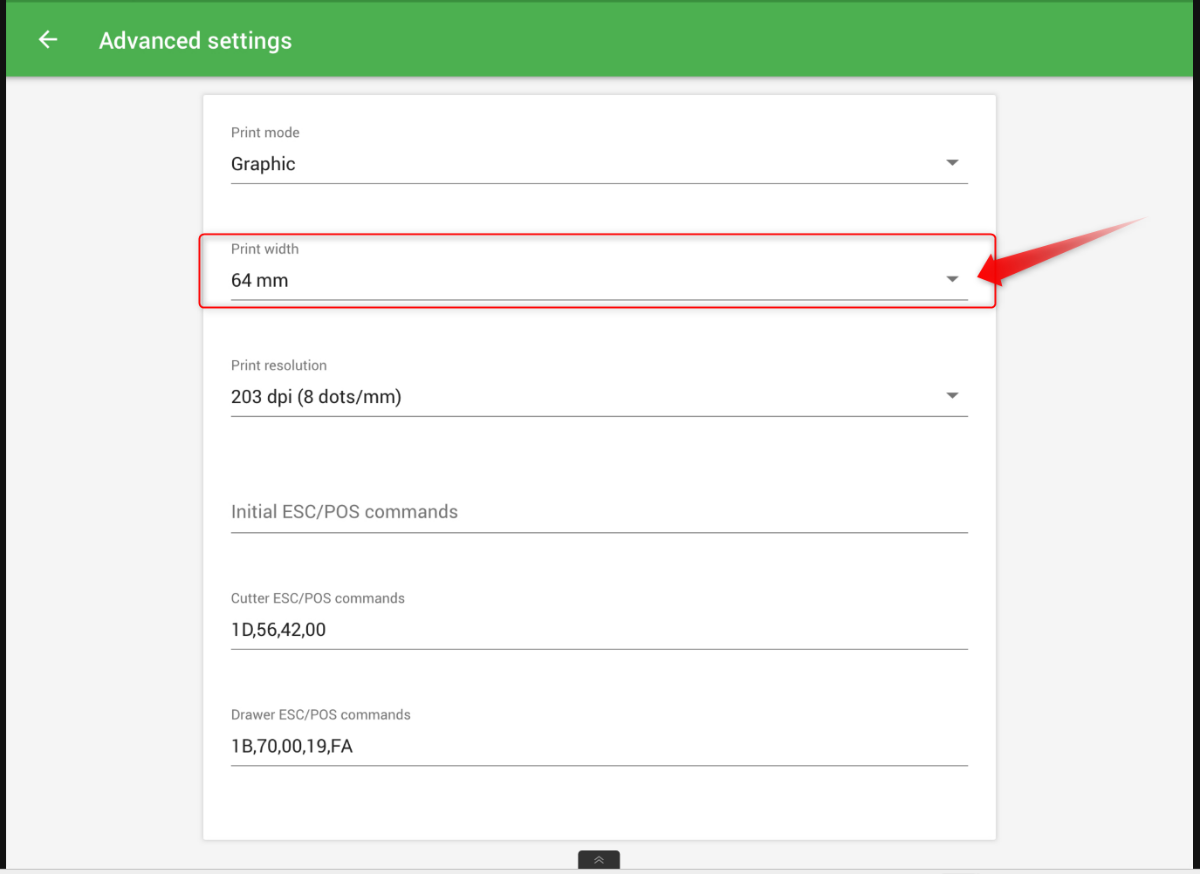Click the Cutter ESC/POS commands label
This screenshot has height=874, width=1200.
coord(318,599)
